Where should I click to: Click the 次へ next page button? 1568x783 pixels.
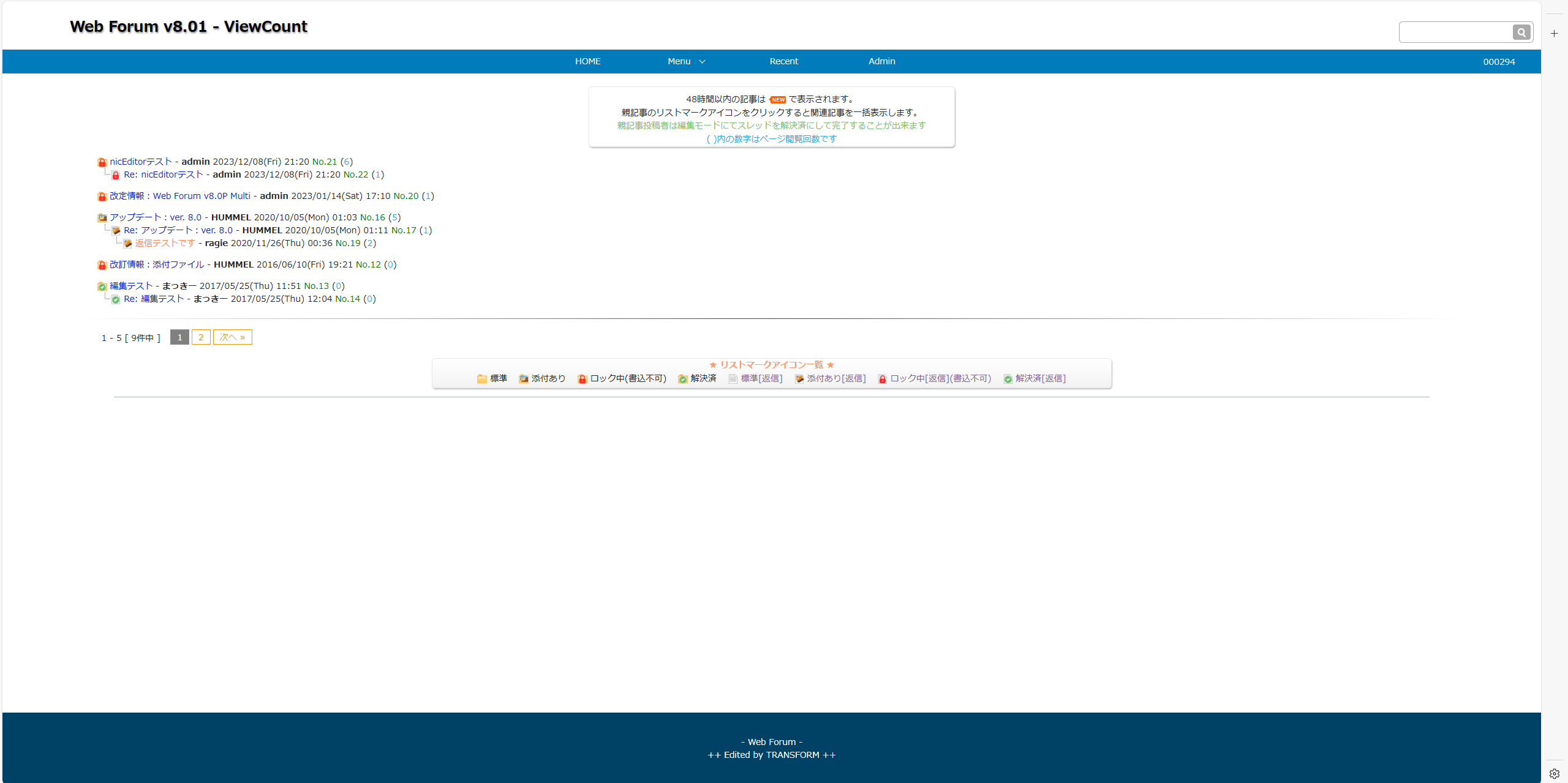(x=232, y=337)
